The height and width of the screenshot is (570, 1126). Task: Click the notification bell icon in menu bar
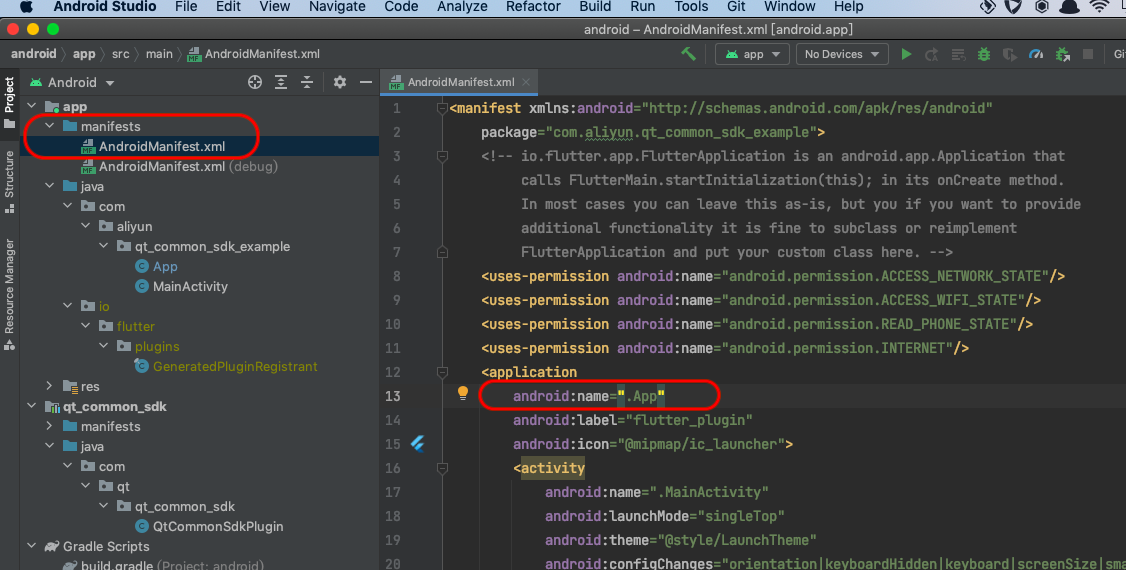click(x=1069, y=6)
